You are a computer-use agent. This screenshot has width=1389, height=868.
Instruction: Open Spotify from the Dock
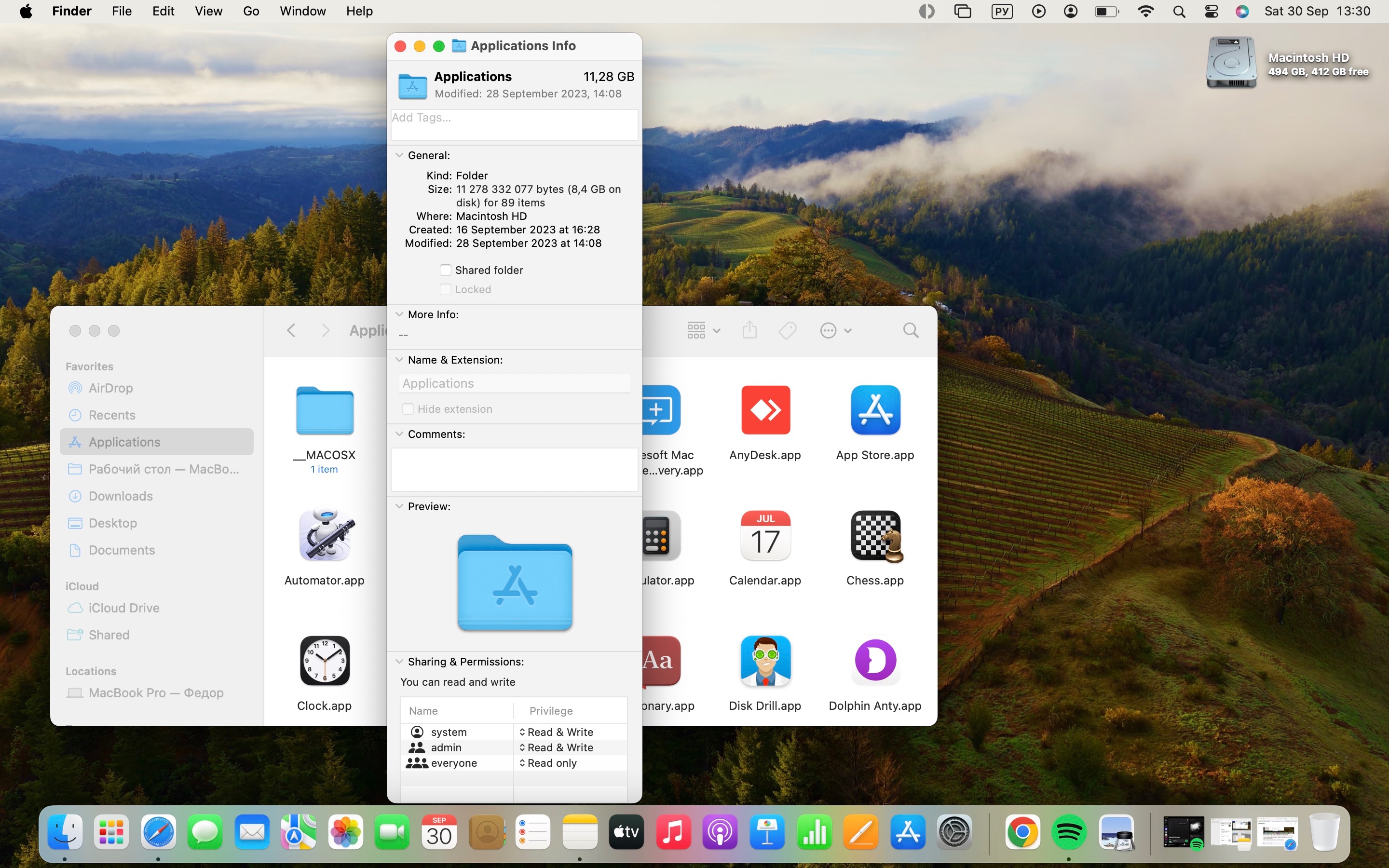[1068, 832]
